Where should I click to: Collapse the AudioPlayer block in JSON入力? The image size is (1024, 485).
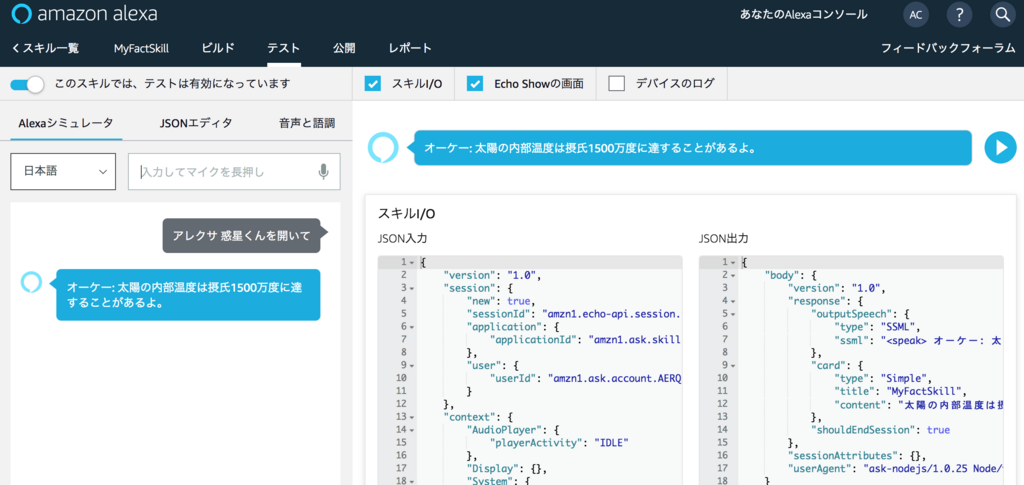411,429
